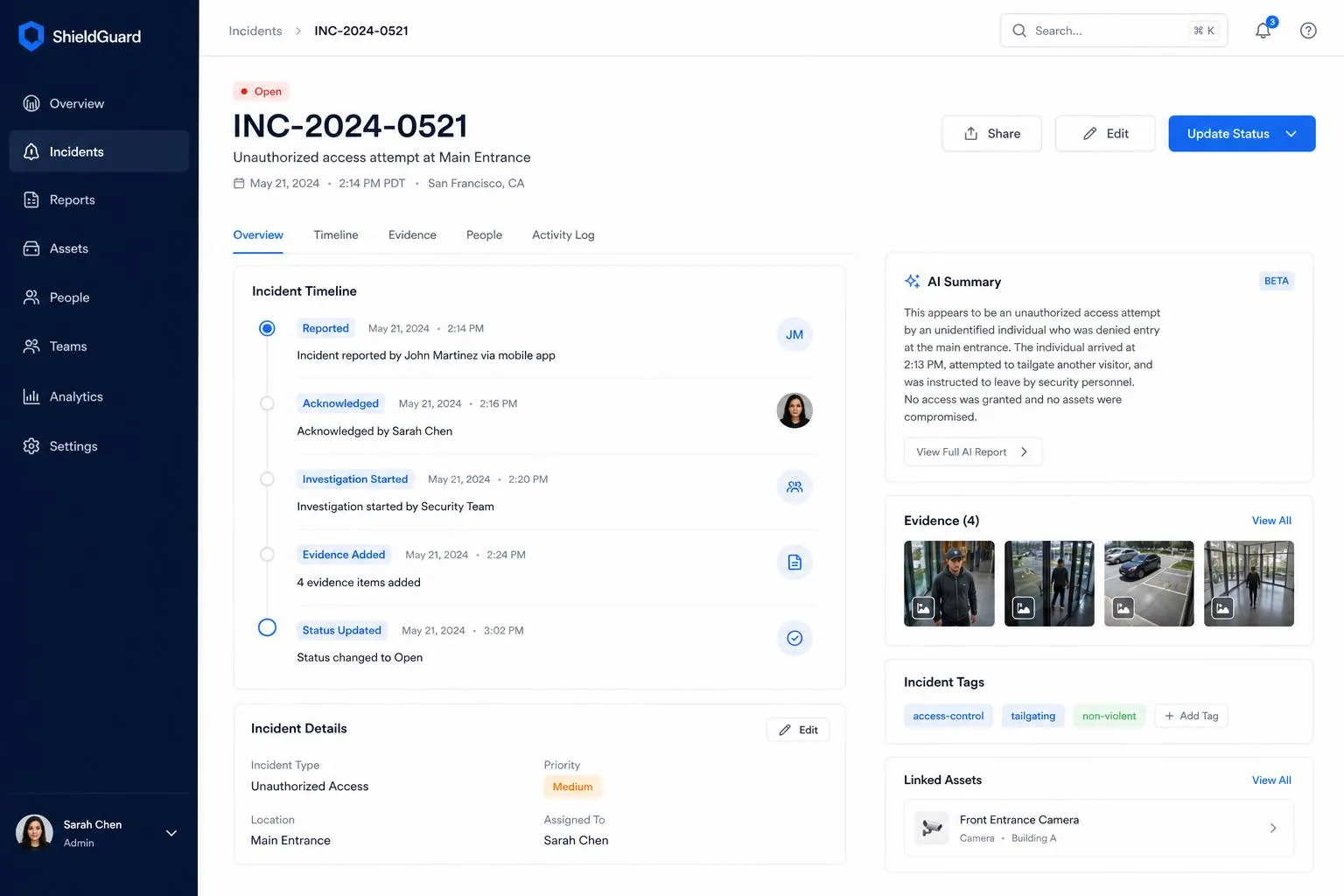Viewport: 1344px width, 896px height.
Task: Open the Front Entrance Camera asset
Action: tap(1099, 828)
